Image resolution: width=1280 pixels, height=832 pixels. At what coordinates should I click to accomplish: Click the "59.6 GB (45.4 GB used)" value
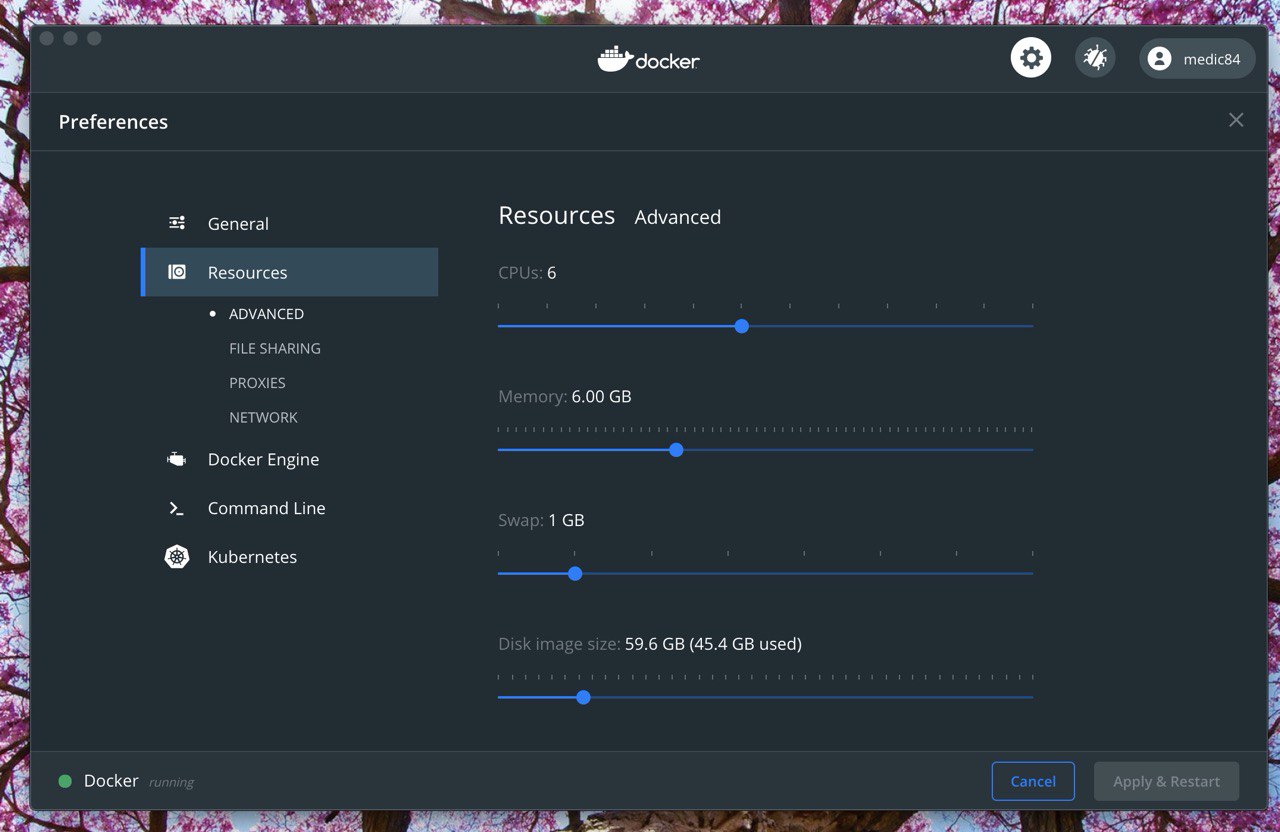713,644
